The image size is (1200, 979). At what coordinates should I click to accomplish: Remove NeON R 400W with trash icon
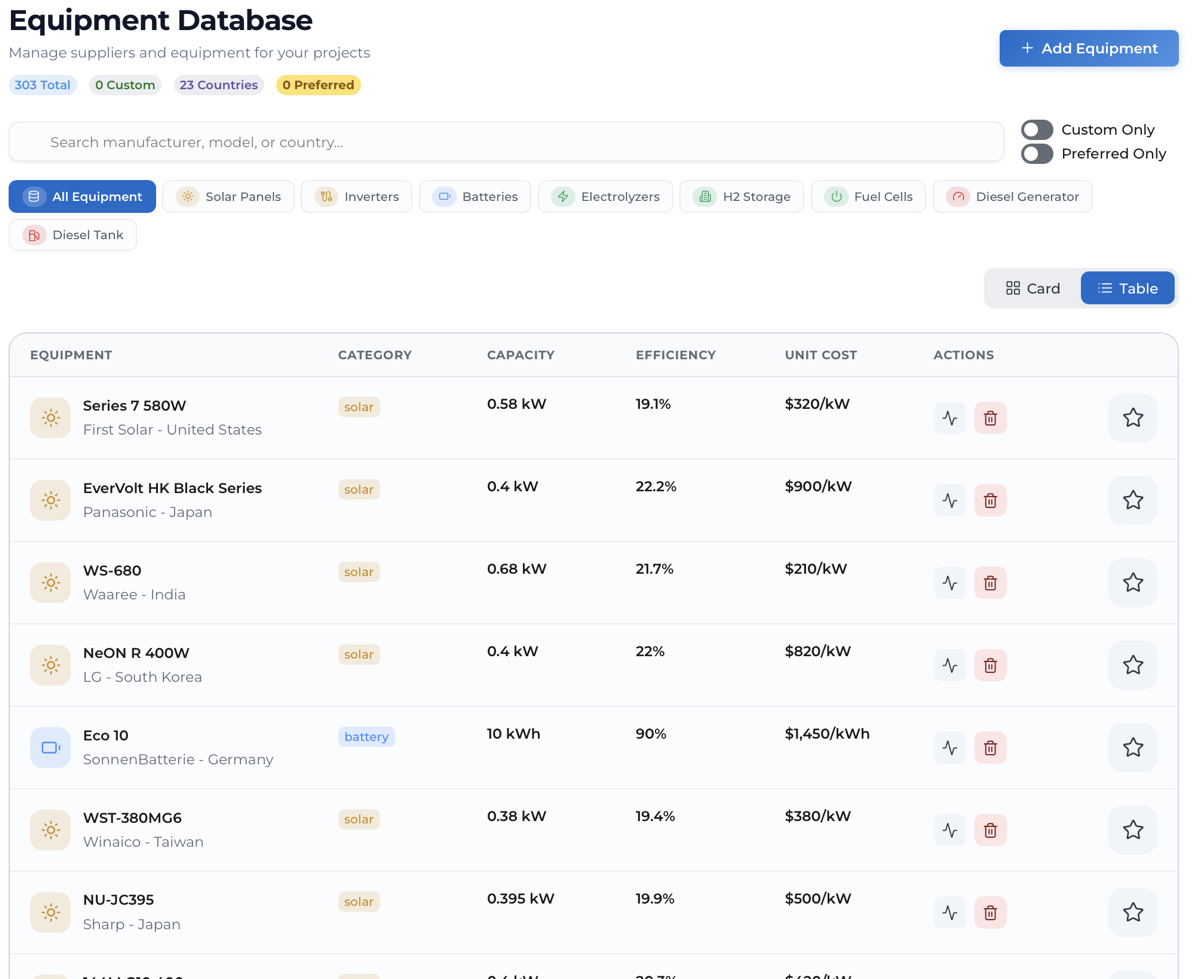pos(990,665)
